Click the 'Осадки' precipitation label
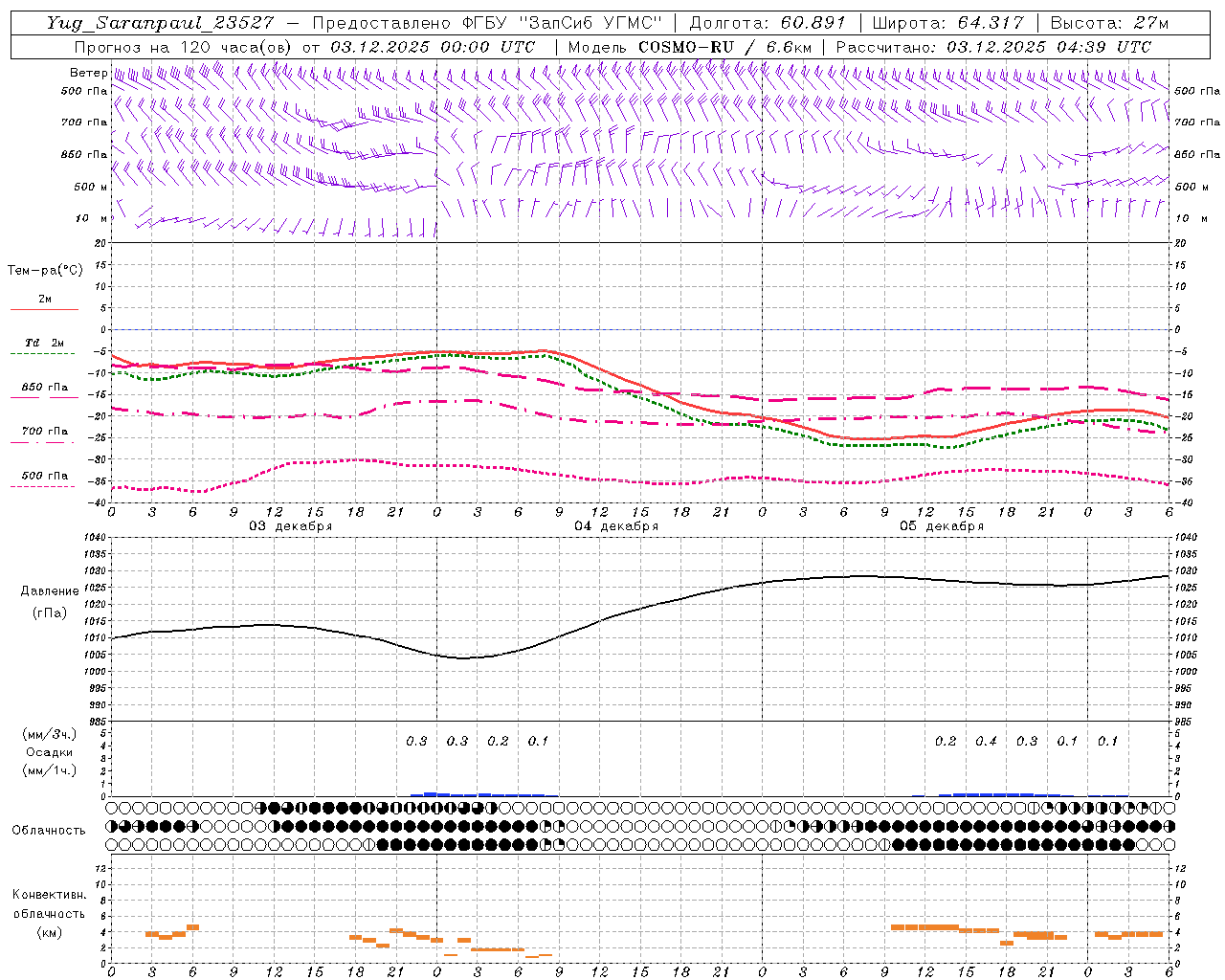 click(50, 752)
